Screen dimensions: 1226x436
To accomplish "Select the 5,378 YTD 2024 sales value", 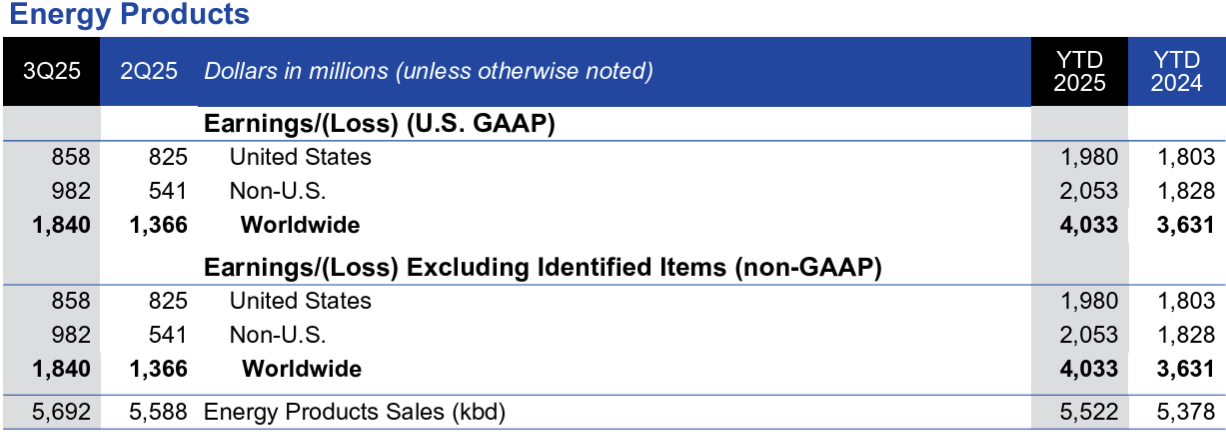I will coord(1187,412).
